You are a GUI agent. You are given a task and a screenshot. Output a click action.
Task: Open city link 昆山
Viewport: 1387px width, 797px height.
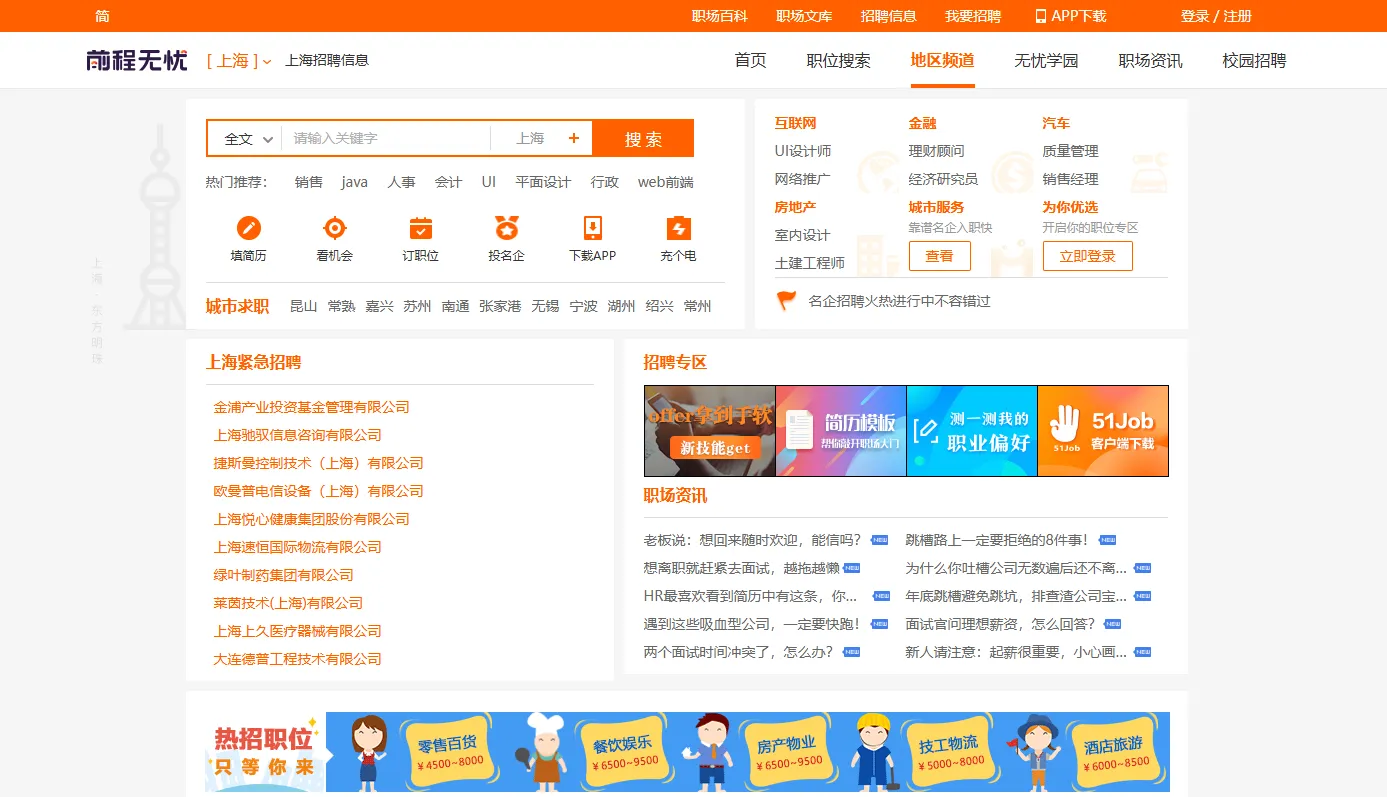[x=303, y=306]
